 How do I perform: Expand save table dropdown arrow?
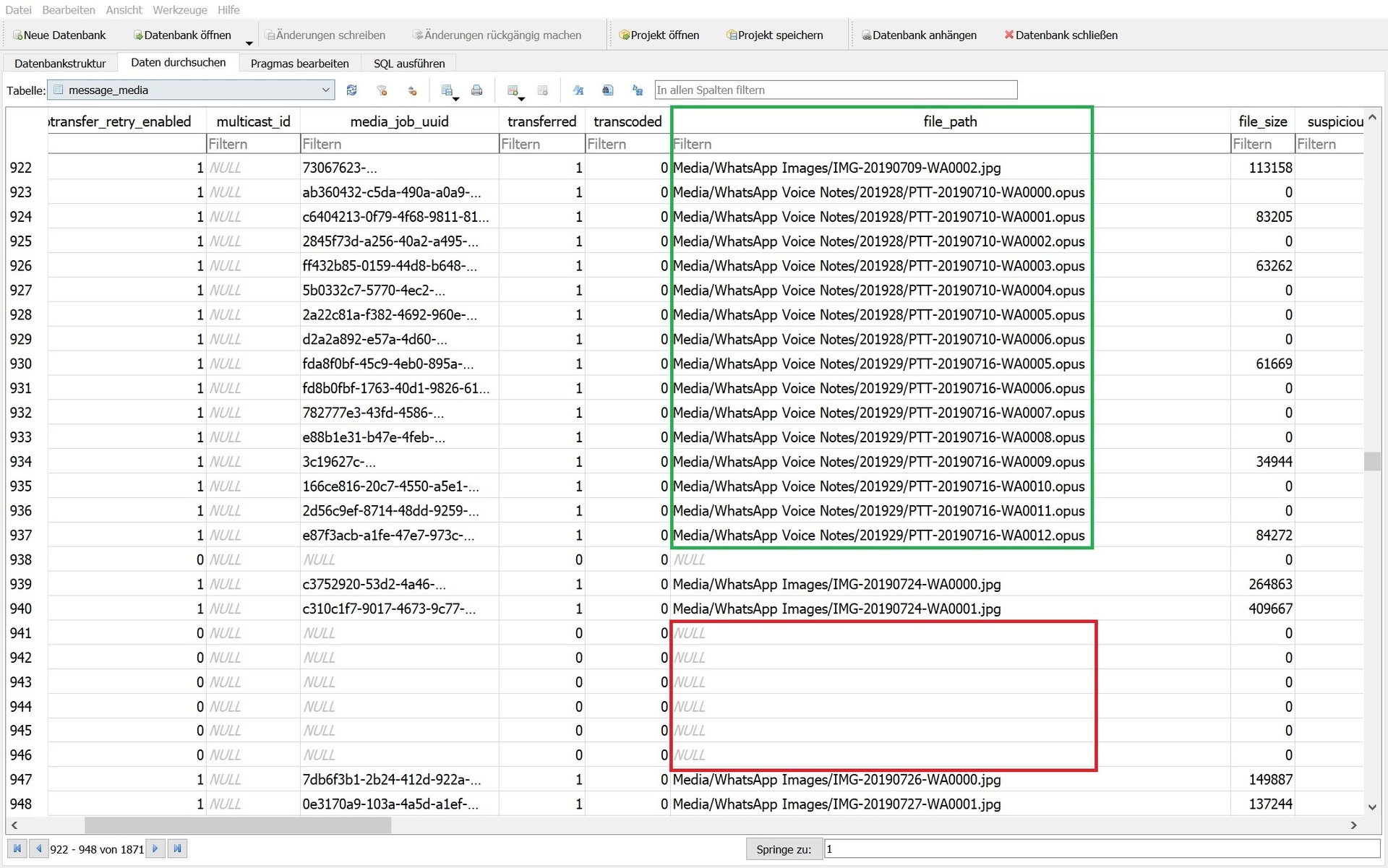pyautogui.click(x=456, y=98)
